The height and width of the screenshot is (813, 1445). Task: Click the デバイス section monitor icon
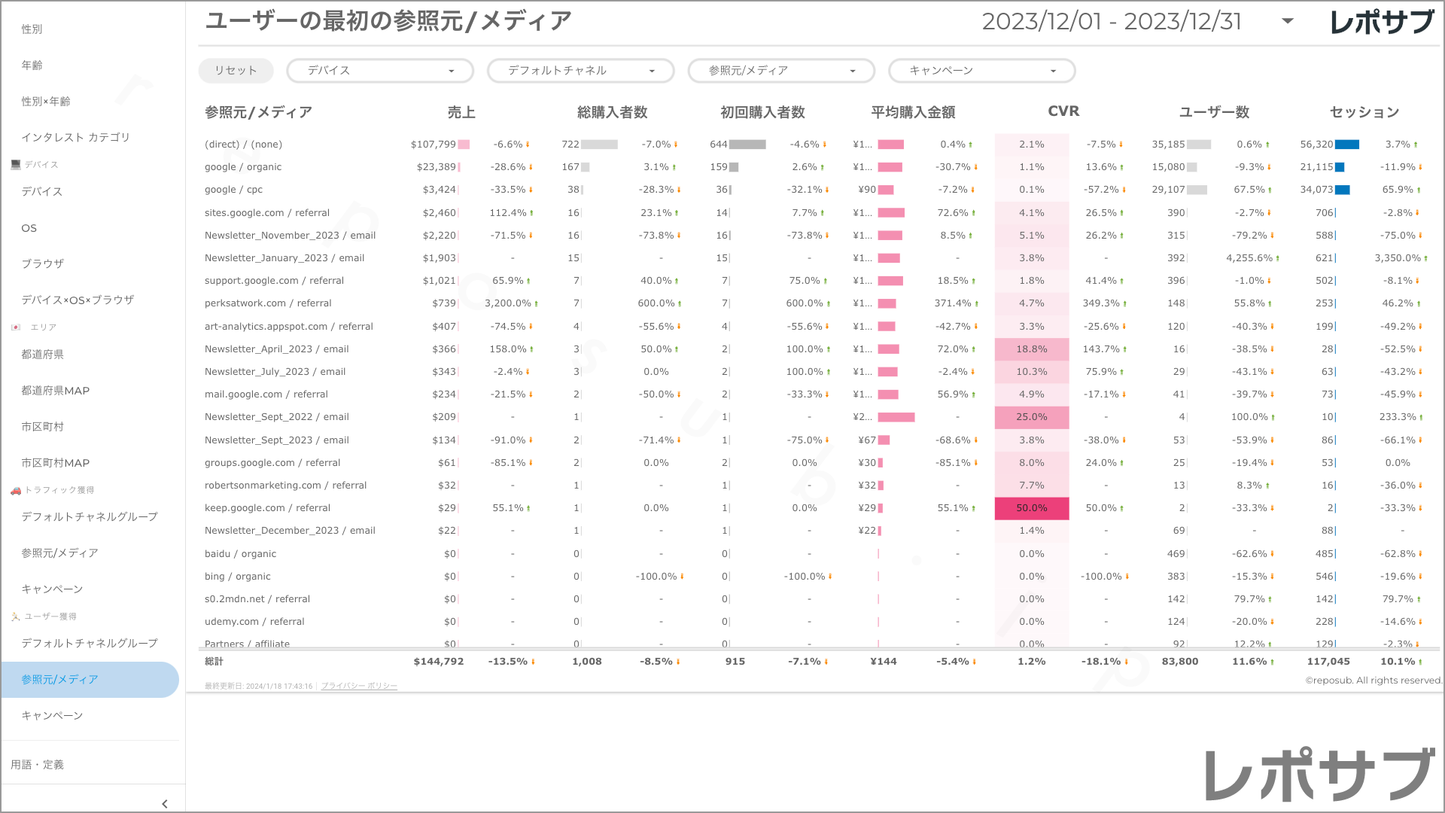15,164
